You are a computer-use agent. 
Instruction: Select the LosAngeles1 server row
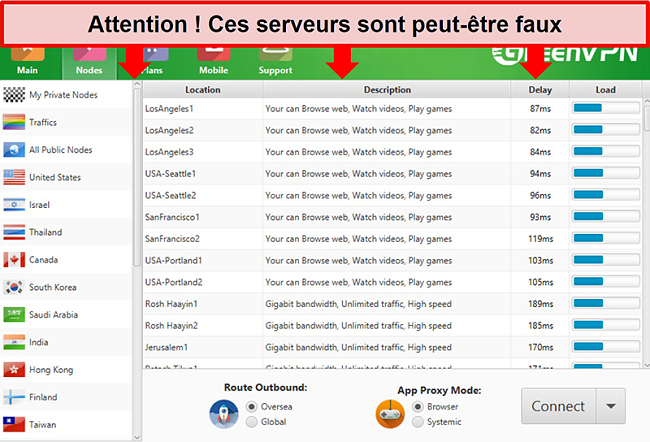[x=392, y=109]
